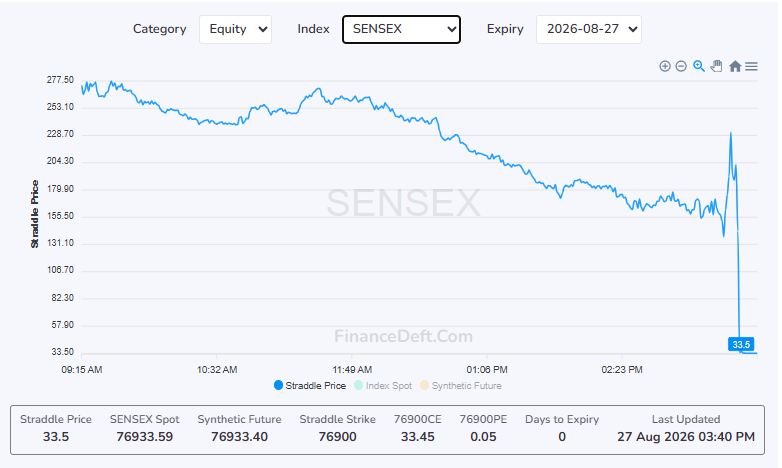
Task: Open the Category dropdown showing Equity
Action: click(x=235, y=29)
